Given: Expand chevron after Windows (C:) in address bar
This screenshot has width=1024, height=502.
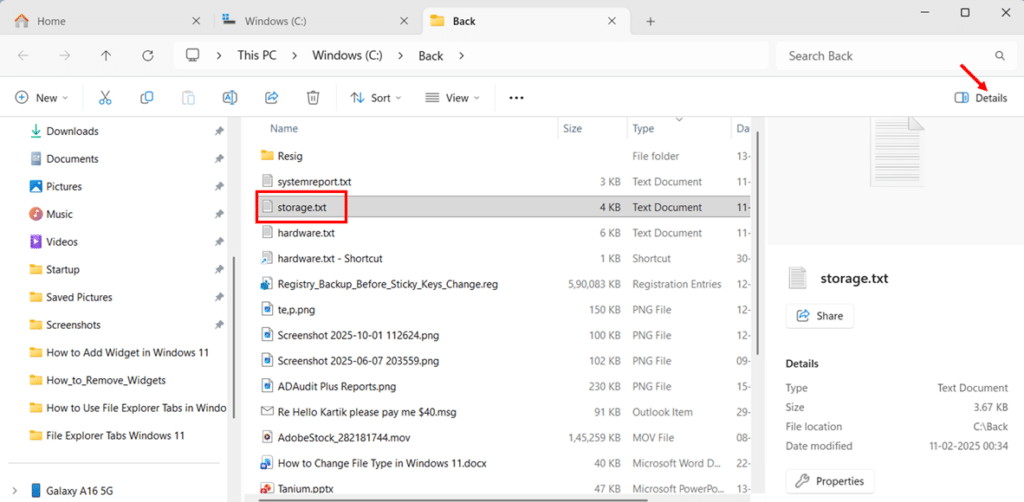Looking at the screenshot, I should click(401, 55).
